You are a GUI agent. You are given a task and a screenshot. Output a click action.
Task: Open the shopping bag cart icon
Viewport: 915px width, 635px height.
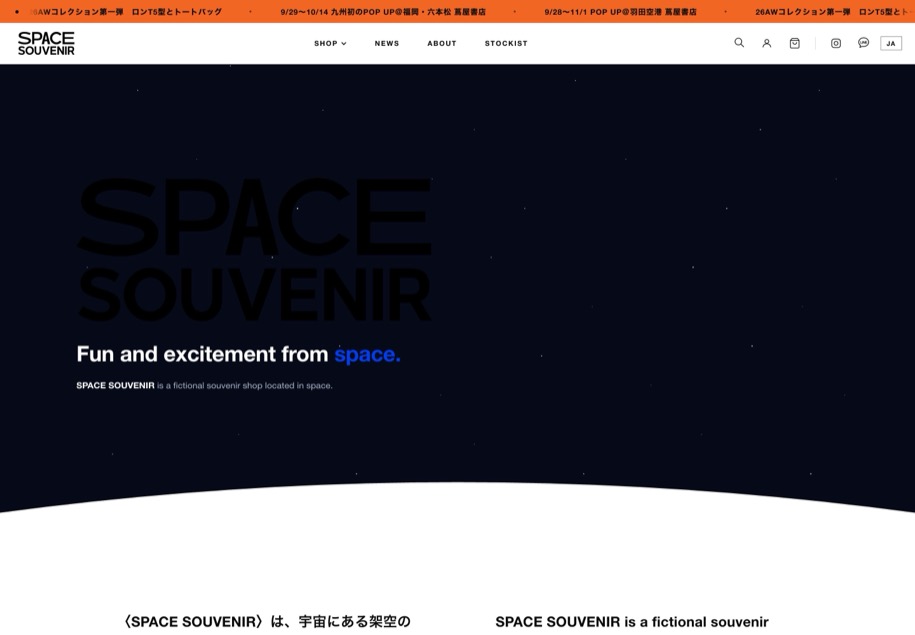(795, 43)
